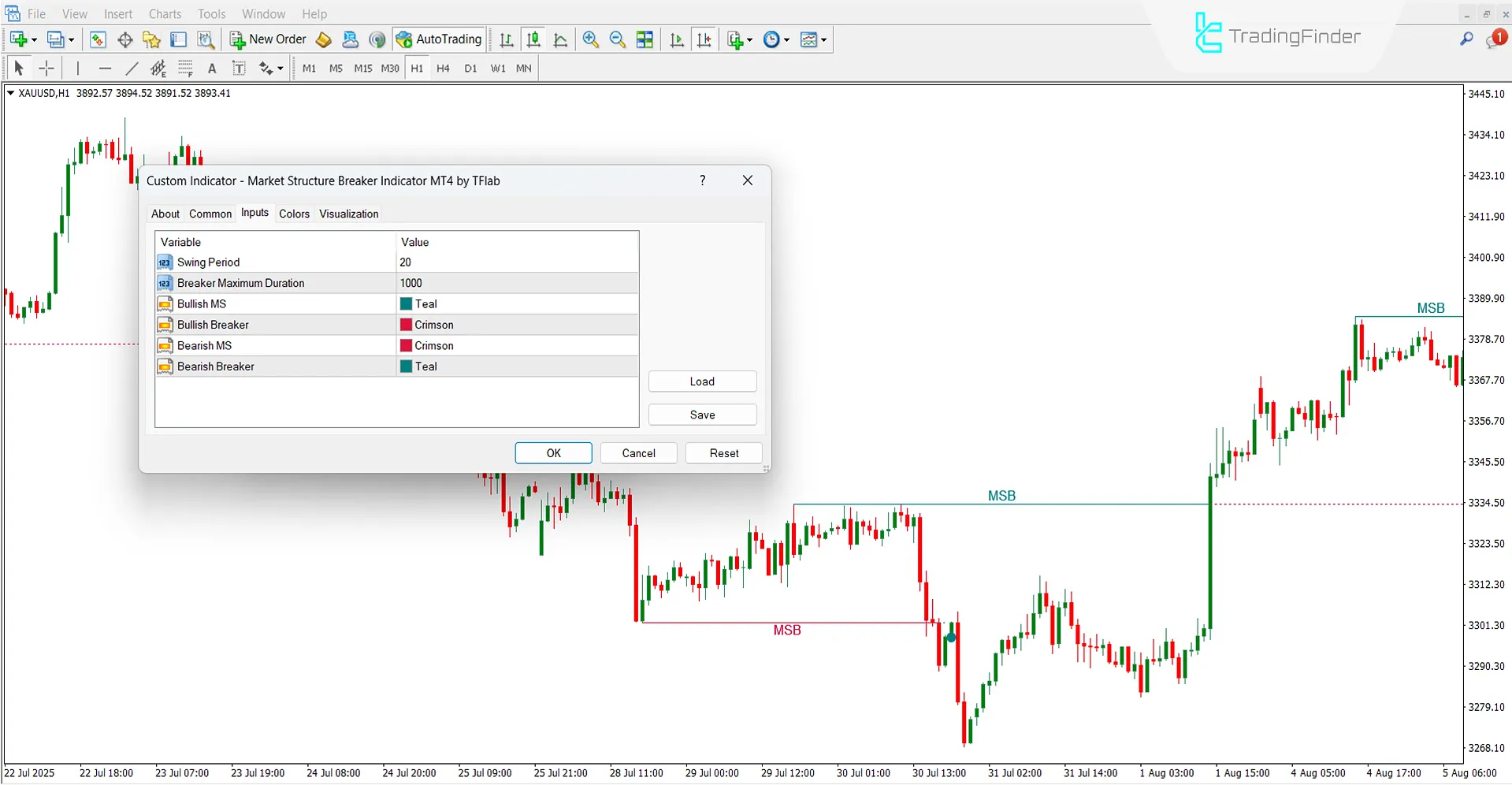Draw a horizontal line on chart
This screenshot has width=1512, height=785.
[106, 69]
